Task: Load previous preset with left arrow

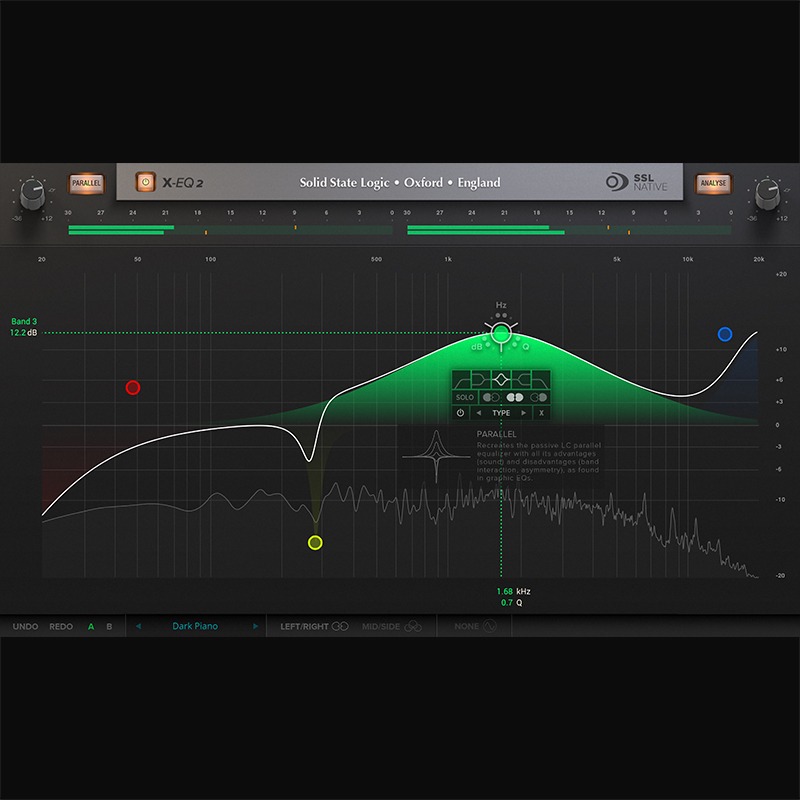Action: (x=138, y=626)
